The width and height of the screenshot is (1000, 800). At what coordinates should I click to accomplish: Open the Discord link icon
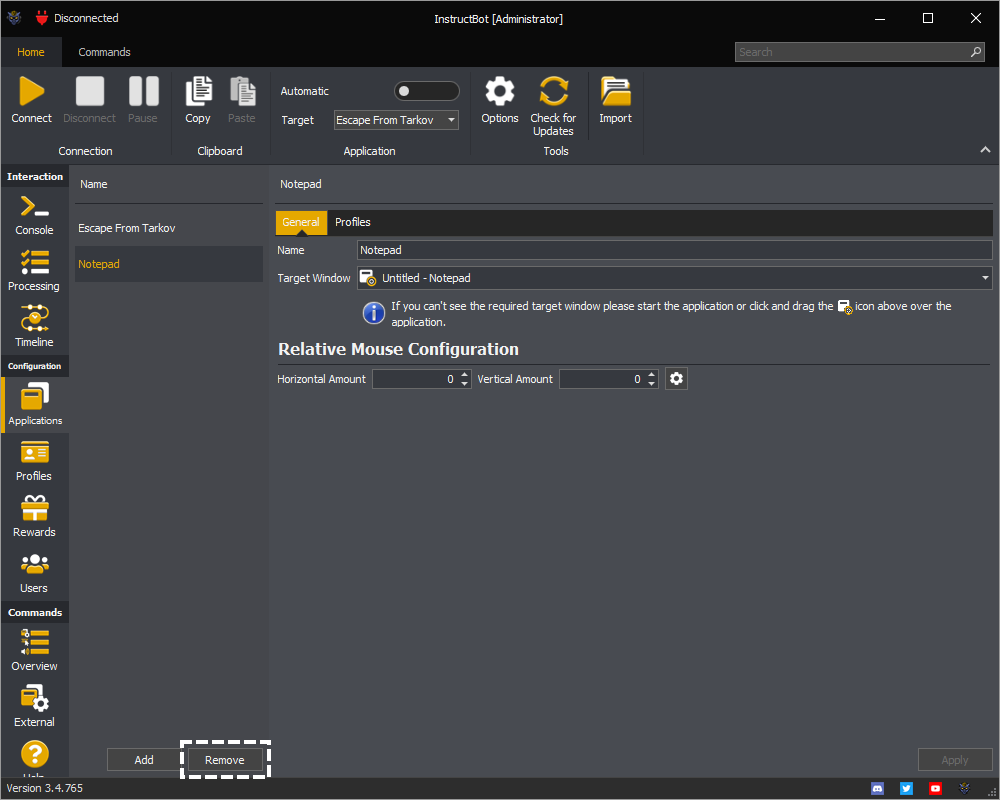(878, 789)
